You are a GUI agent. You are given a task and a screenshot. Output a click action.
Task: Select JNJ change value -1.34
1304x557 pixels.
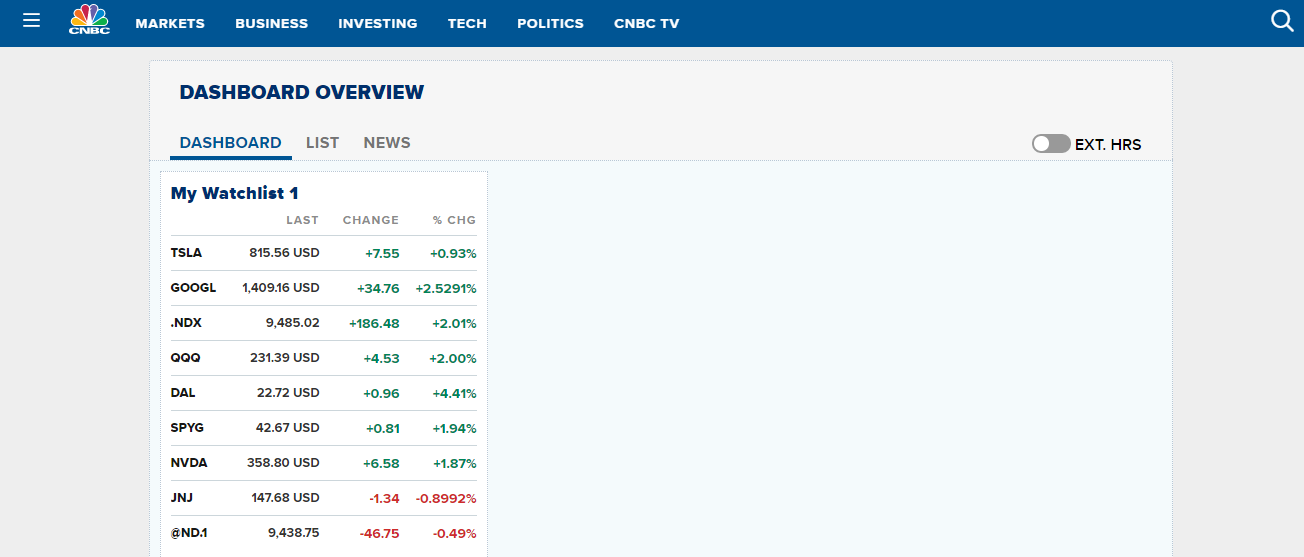pos(384,498)
